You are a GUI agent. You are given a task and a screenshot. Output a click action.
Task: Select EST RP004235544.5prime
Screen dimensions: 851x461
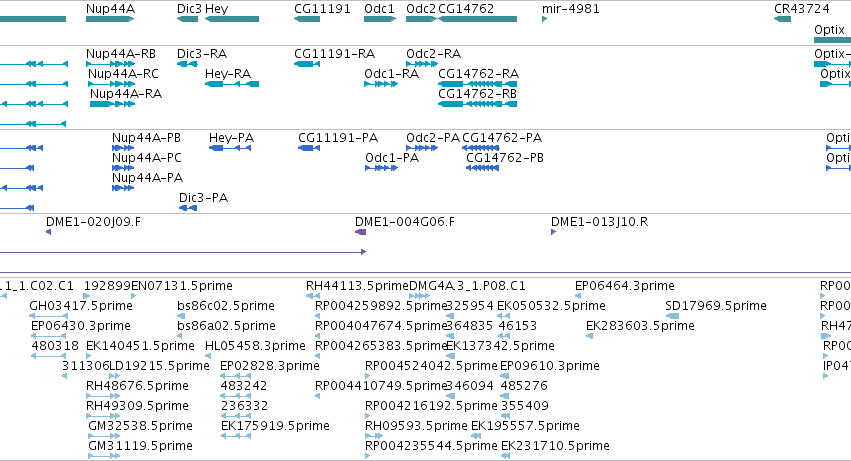tap(367, 456)
